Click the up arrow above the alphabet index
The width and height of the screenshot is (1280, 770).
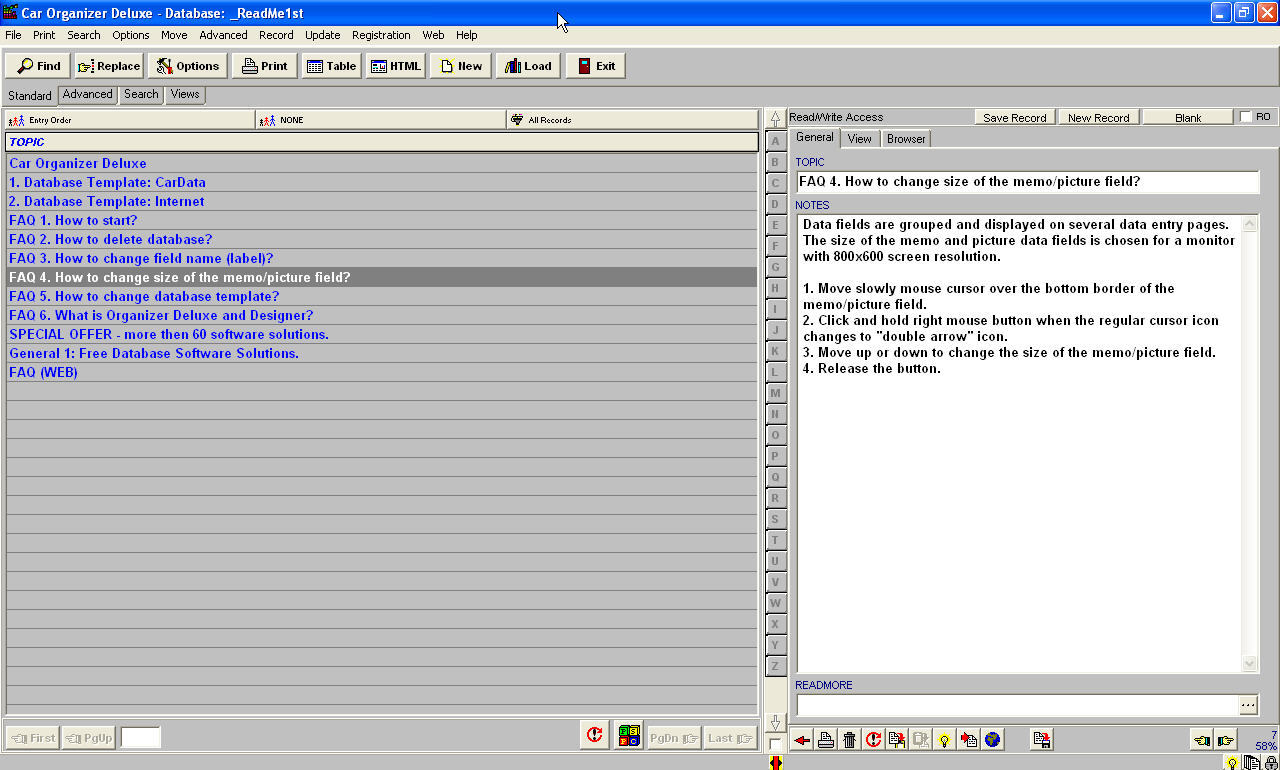(x=775, y=118)
